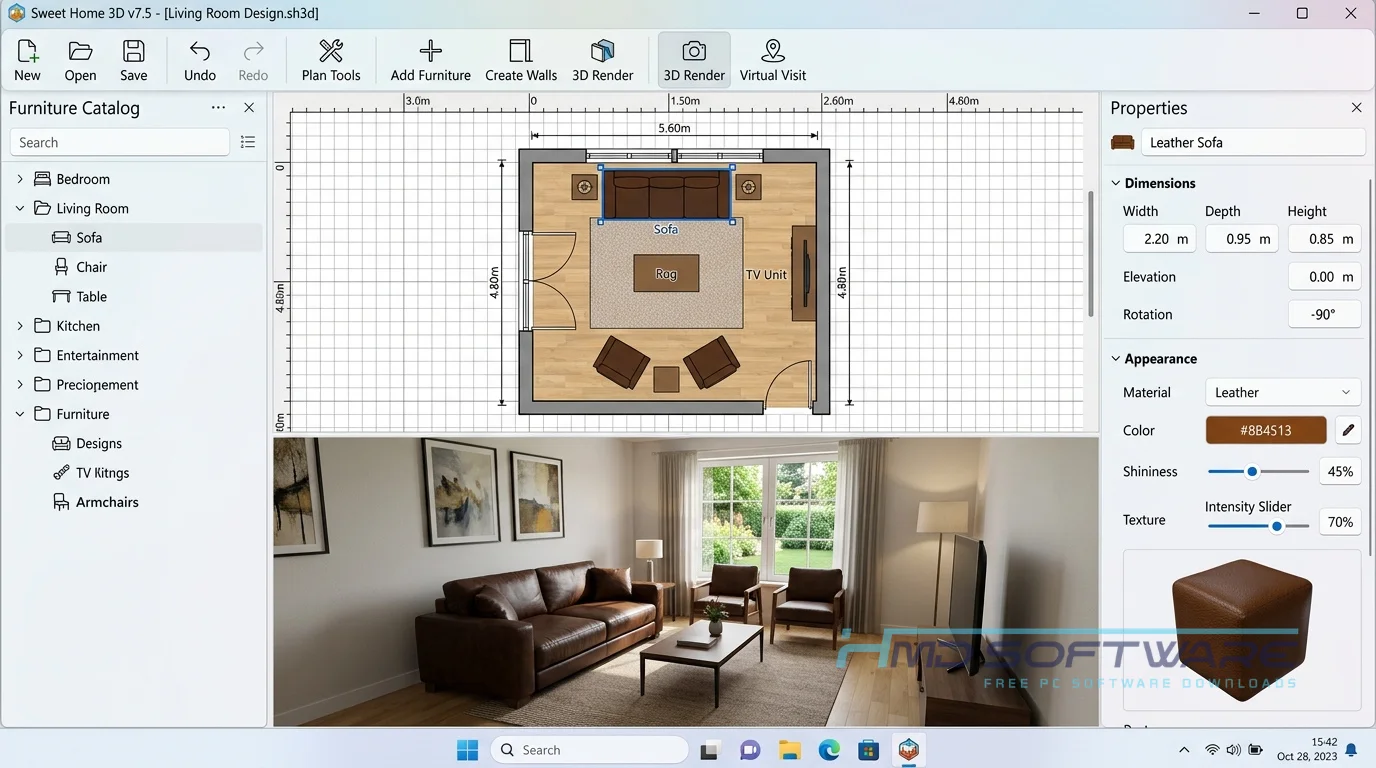Screen dimensions: 1376x768
Task: Click the plan view vertical scrollbar
Action: 1092,253
